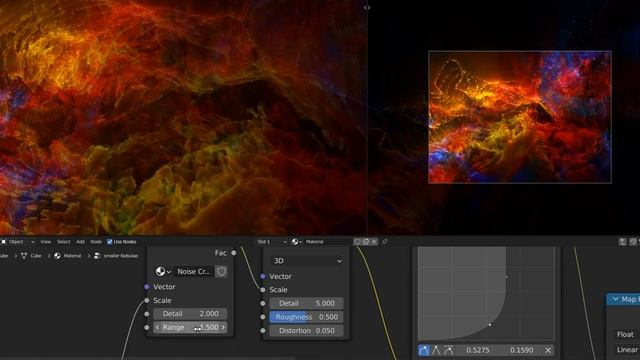Screen dimensions: 640x360
Task: Open the Select menu in node editor
Action: [x=63, y=242]
